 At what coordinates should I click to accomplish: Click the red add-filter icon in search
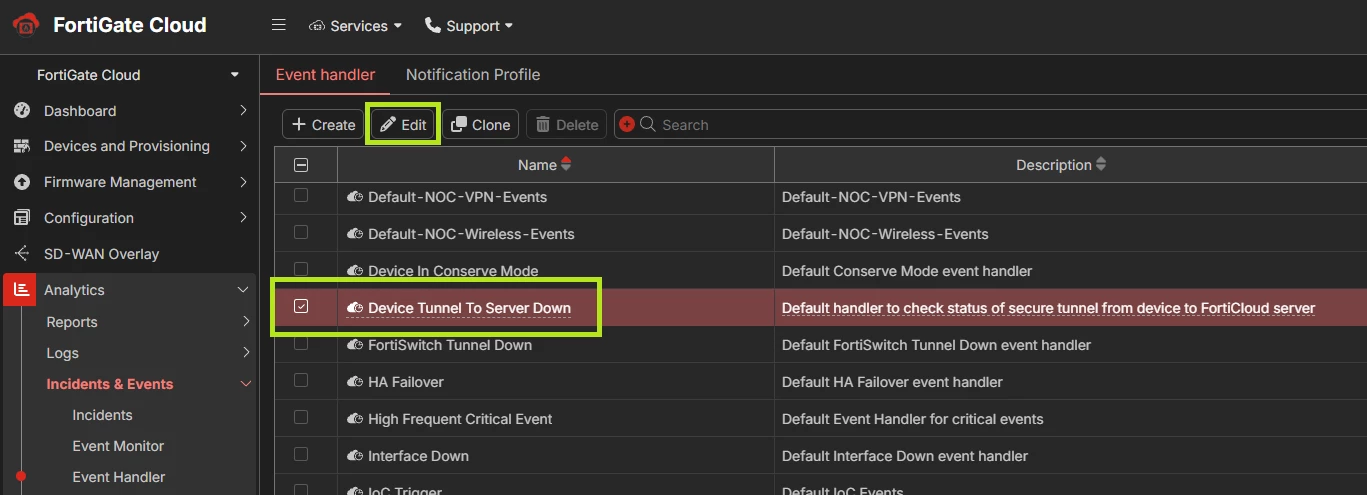627,124
